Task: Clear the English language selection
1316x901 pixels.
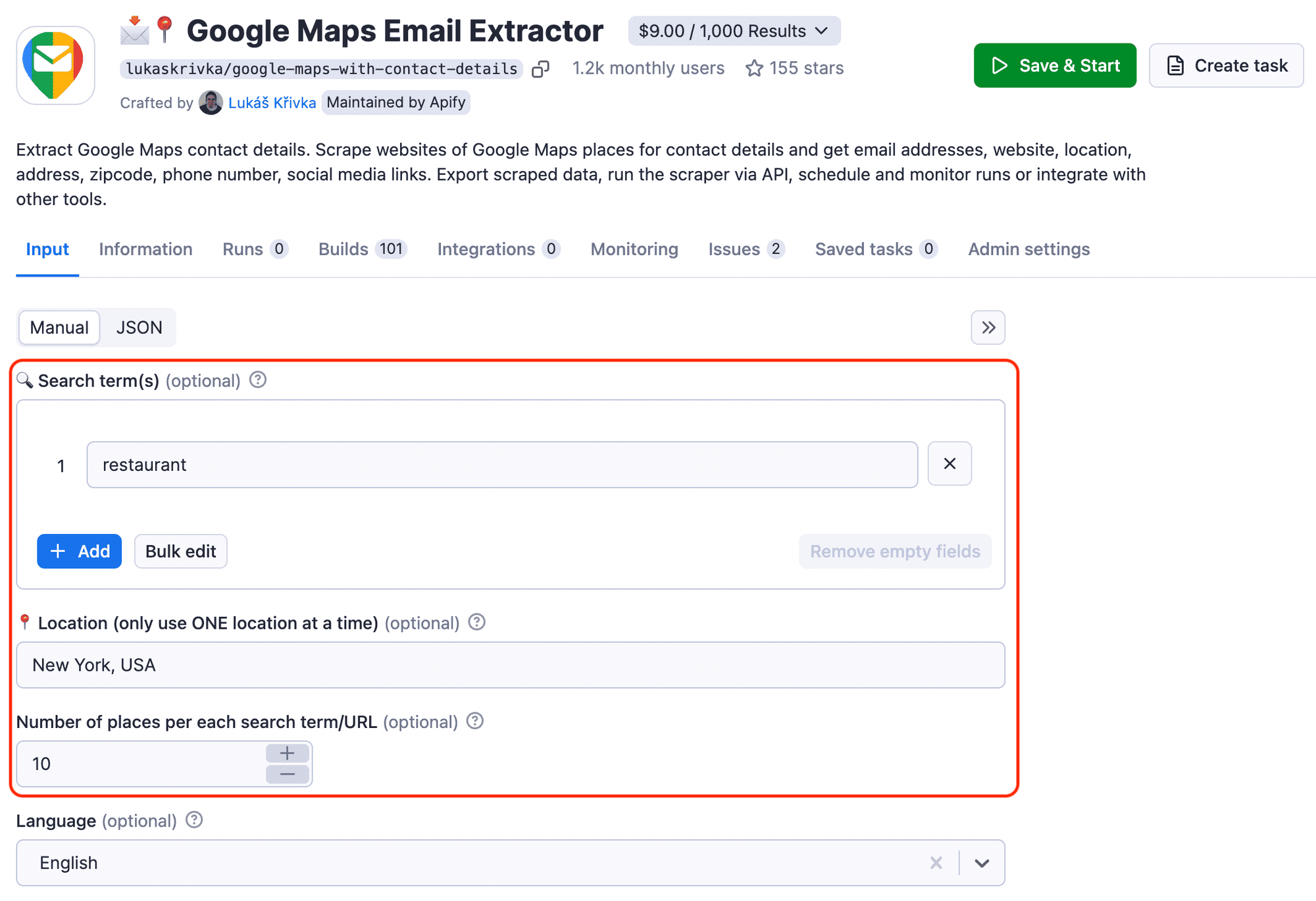Action: point(936,863)
